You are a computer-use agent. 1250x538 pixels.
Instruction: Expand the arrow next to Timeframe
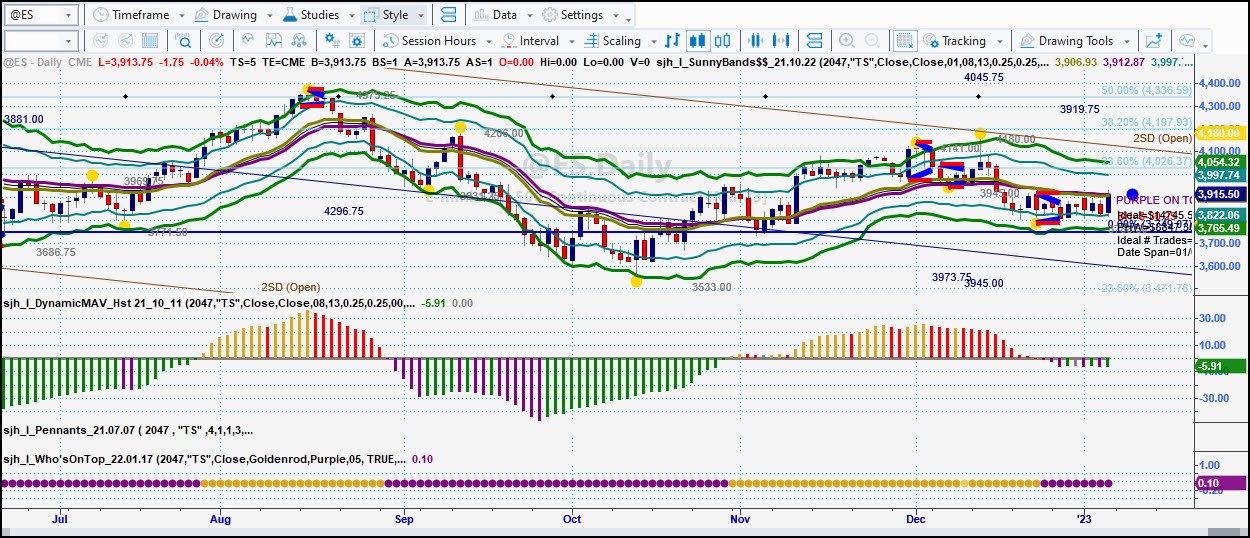180,15
